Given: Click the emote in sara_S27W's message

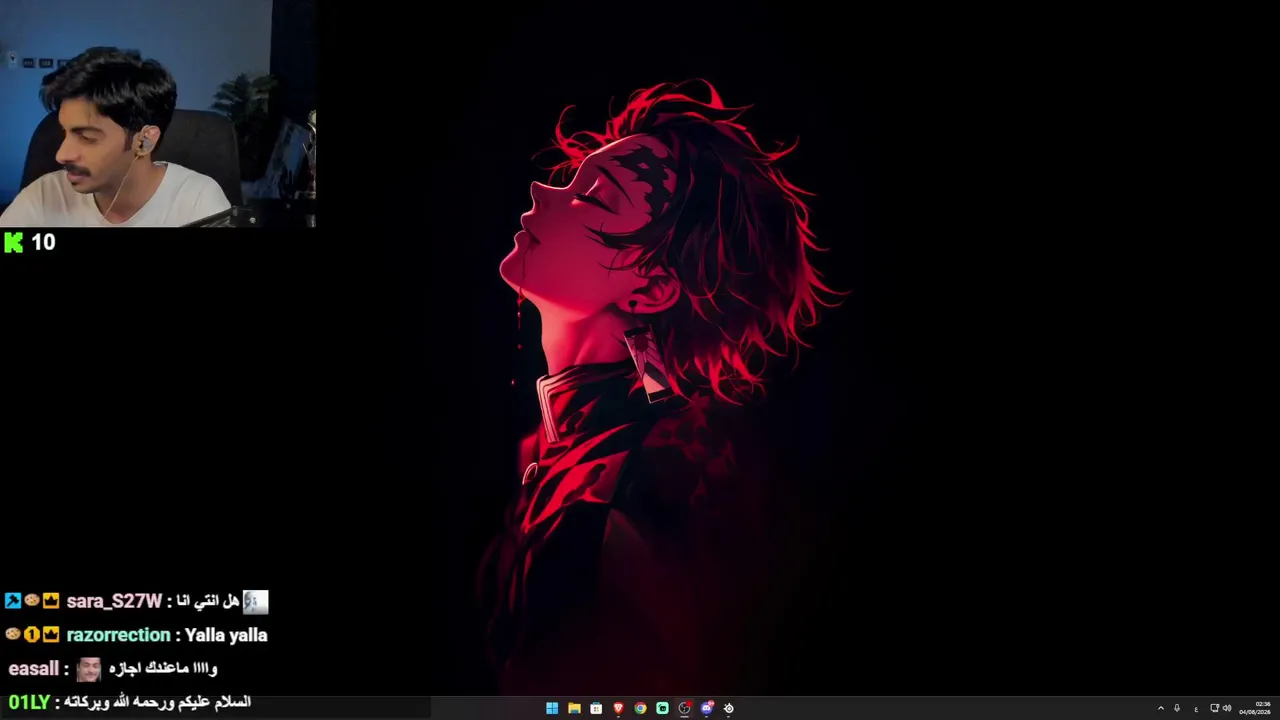Looking at the screenshot, I should point(256,601).
